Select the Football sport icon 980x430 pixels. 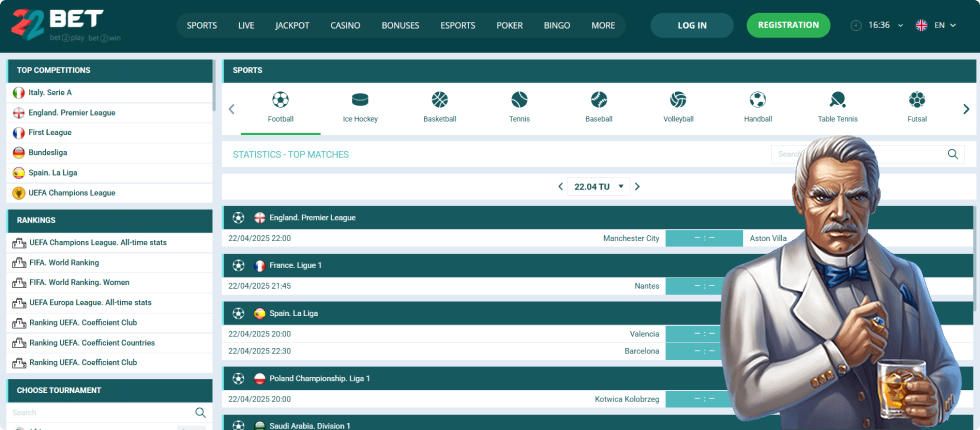tap(281, 100)
